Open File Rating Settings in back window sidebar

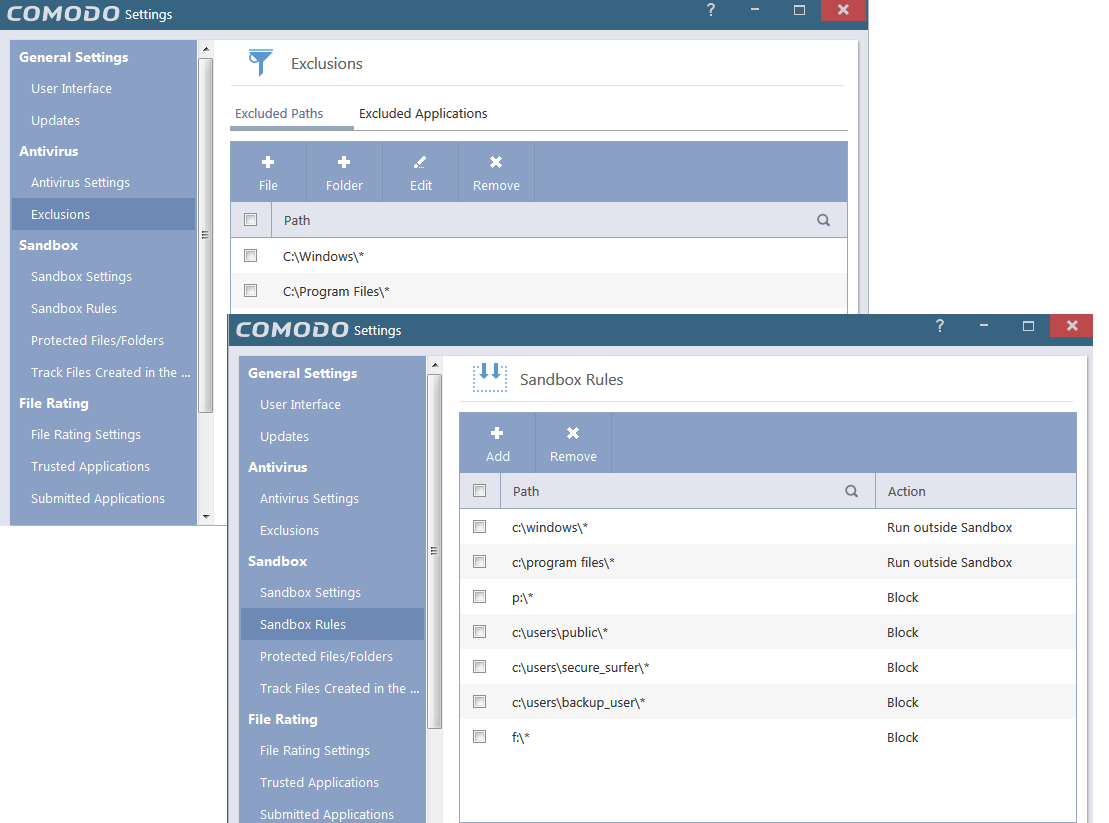tap(86, 435)
